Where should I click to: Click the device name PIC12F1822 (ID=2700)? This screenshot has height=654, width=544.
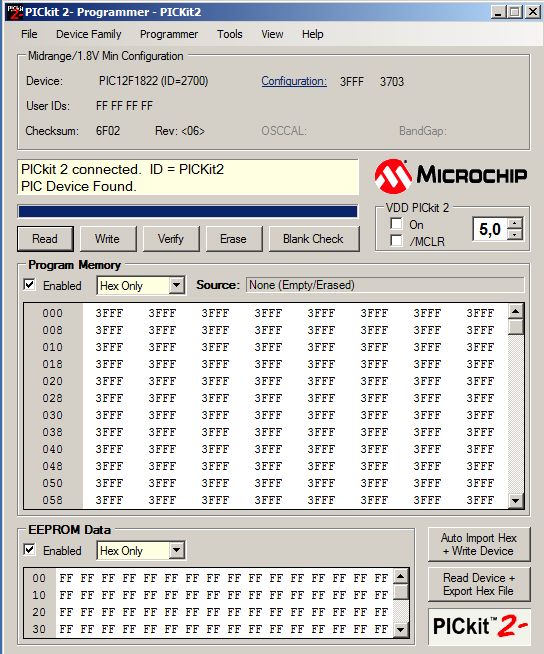[x=154, y=81]
